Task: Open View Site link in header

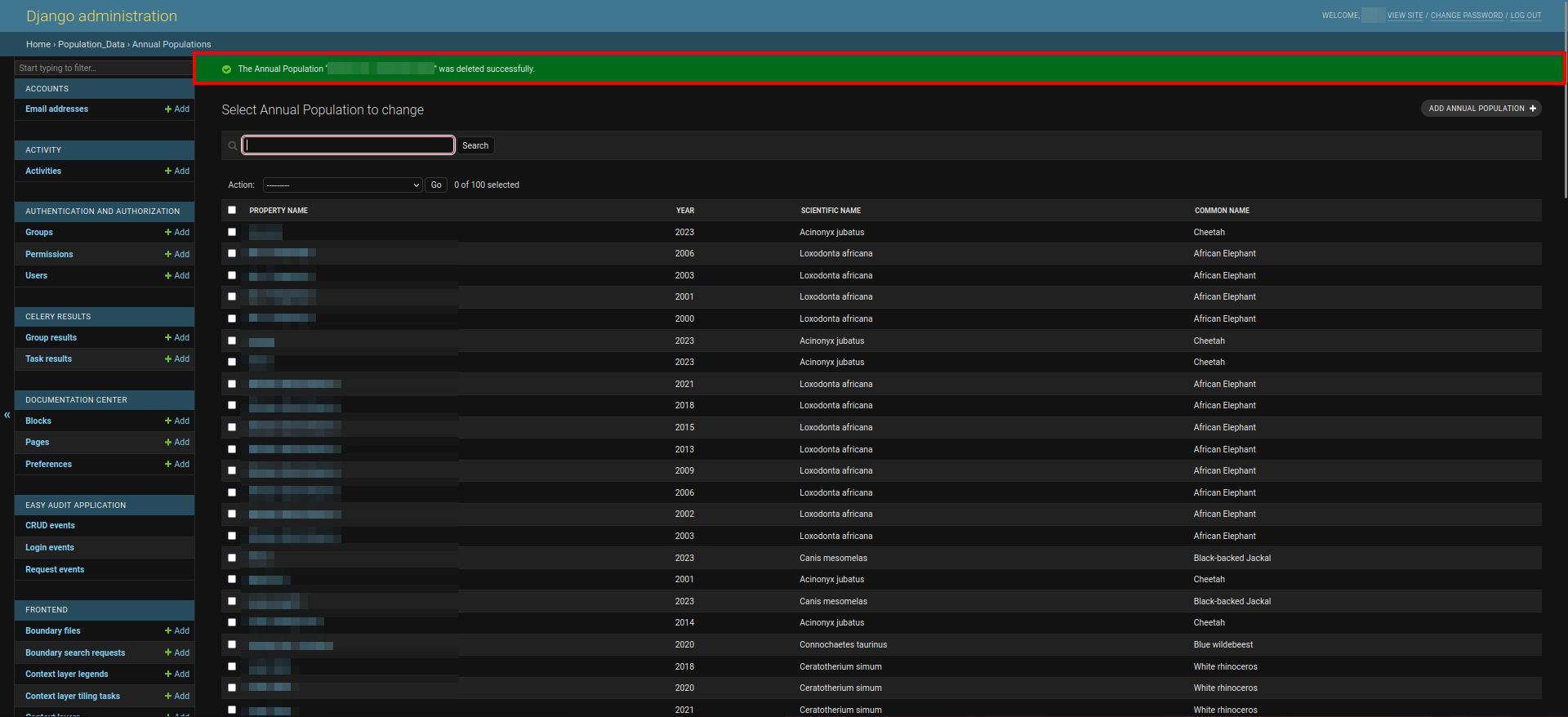Action: point(1405,16)
